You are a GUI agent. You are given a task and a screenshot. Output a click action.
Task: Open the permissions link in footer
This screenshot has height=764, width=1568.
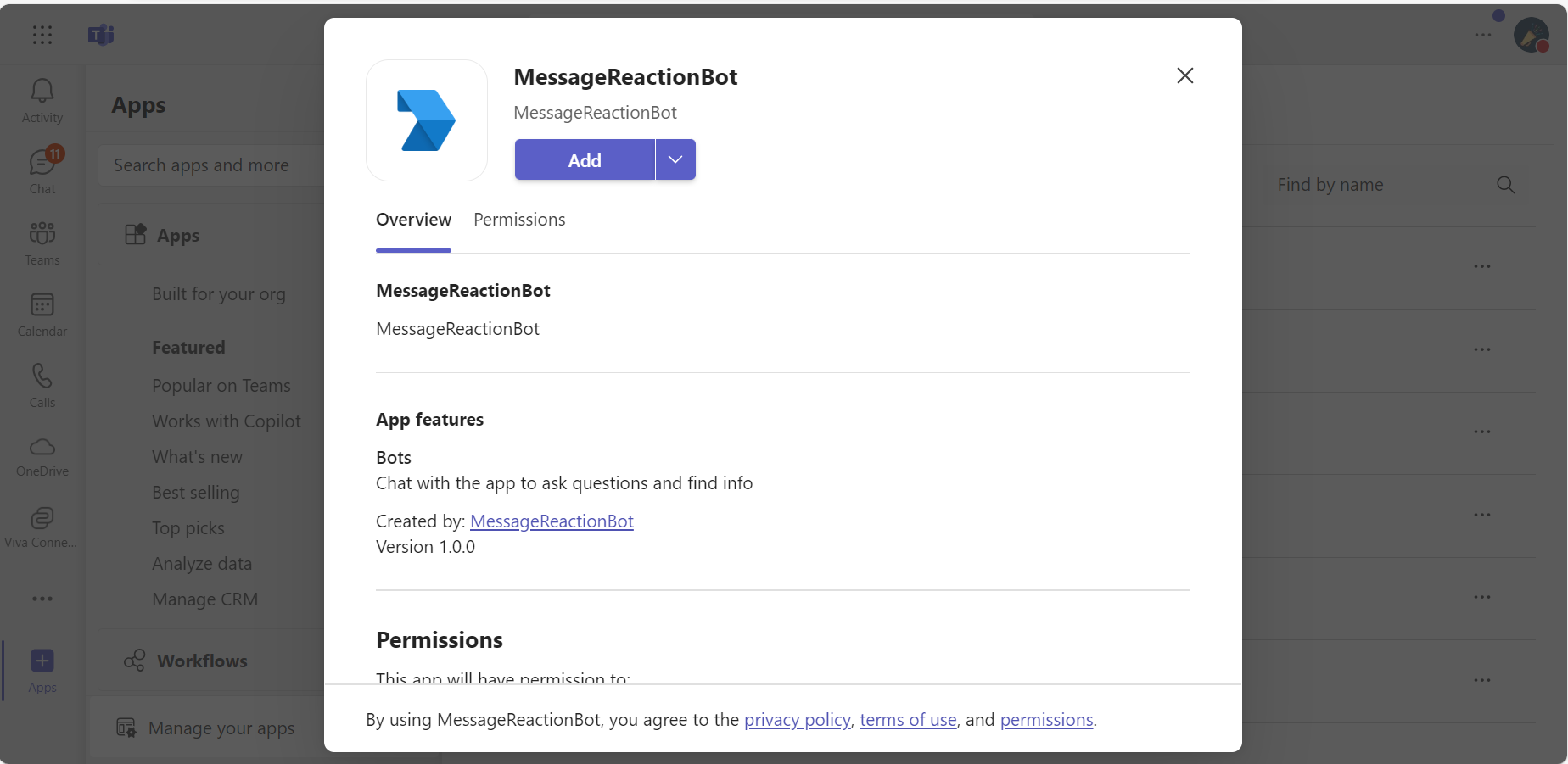click(1046, 720)
